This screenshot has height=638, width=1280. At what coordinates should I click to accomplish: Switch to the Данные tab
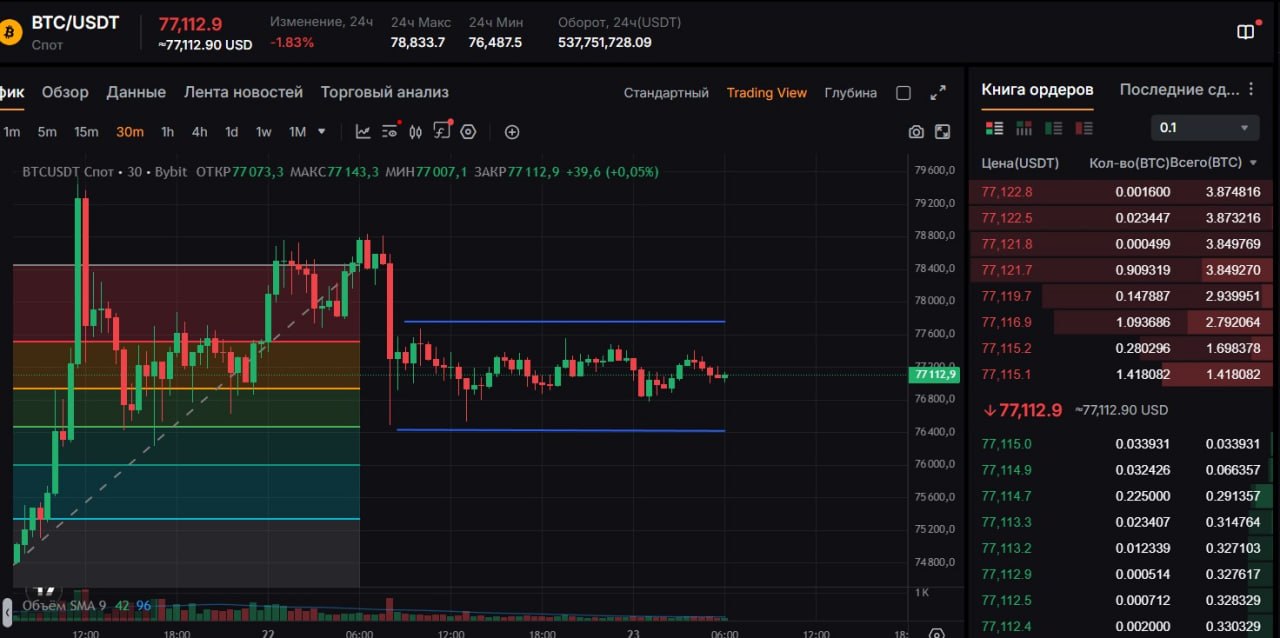tap(136, 92)
